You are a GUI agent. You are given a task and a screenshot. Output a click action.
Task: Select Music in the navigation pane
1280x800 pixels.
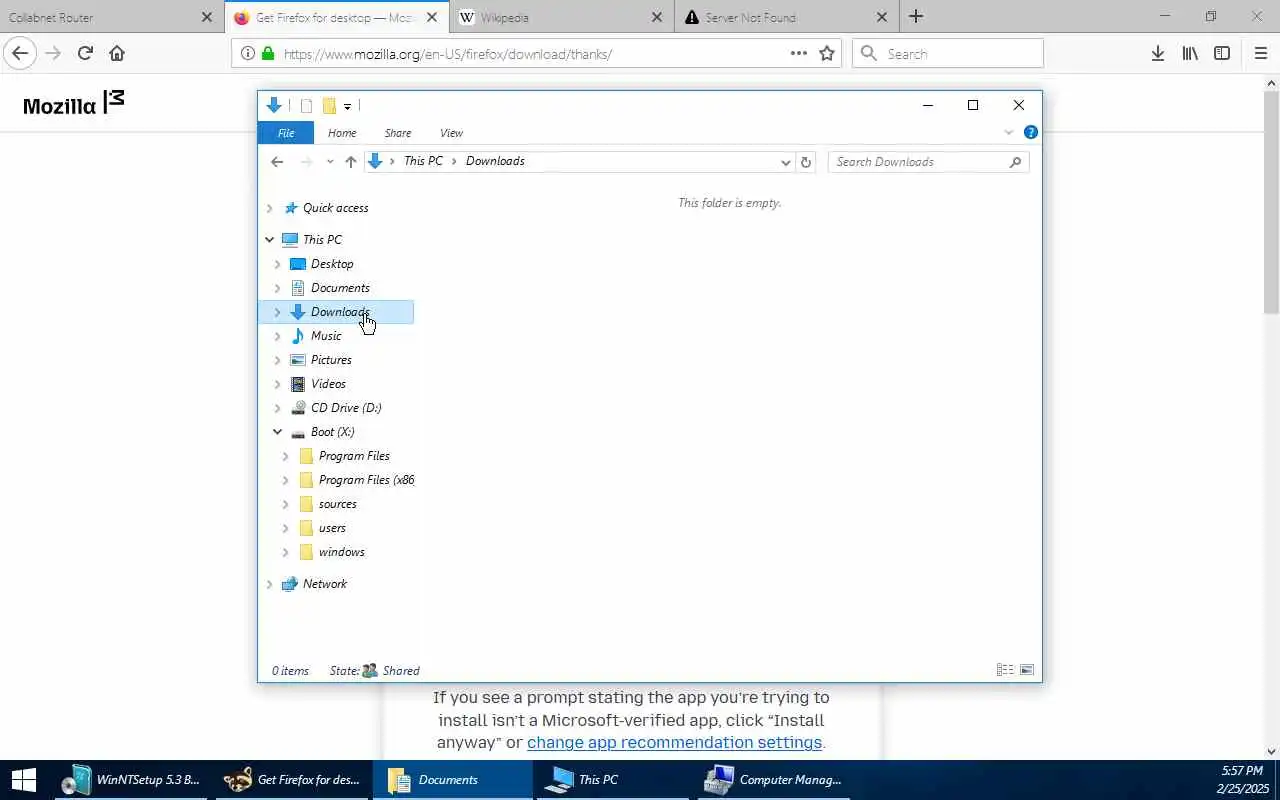pos(326,336)
